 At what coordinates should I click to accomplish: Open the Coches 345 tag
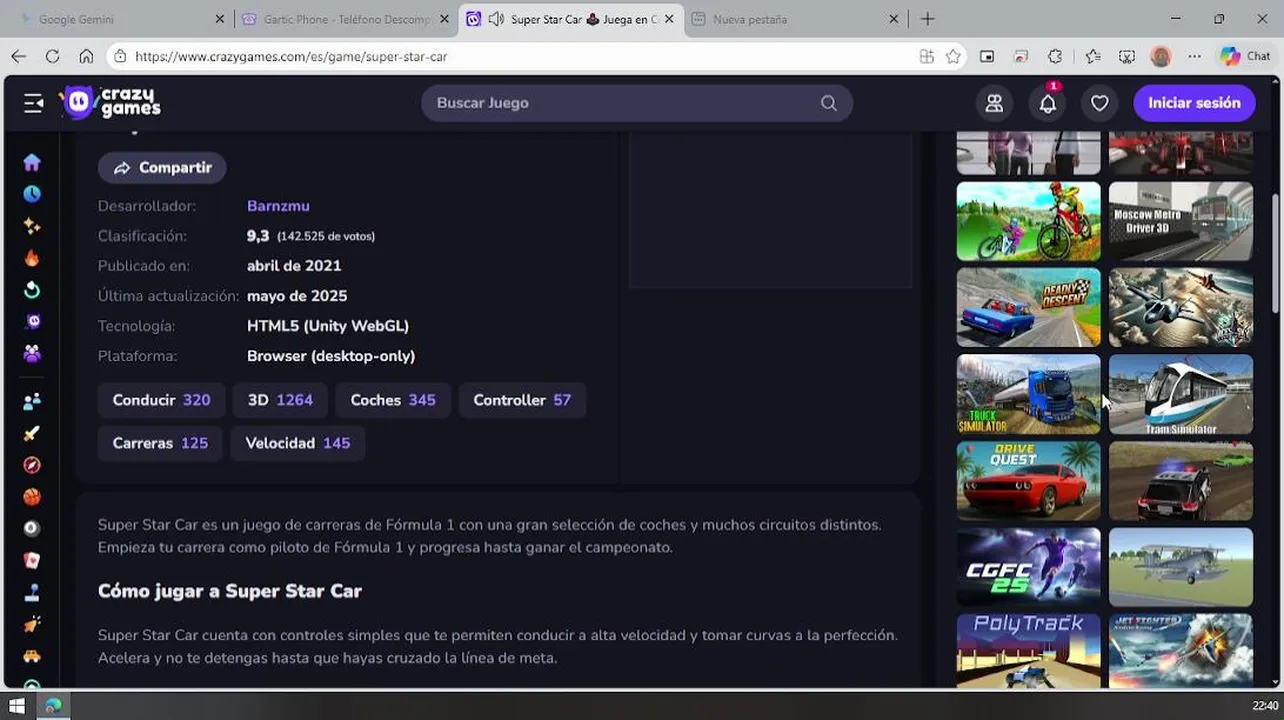tap(393, 400)
